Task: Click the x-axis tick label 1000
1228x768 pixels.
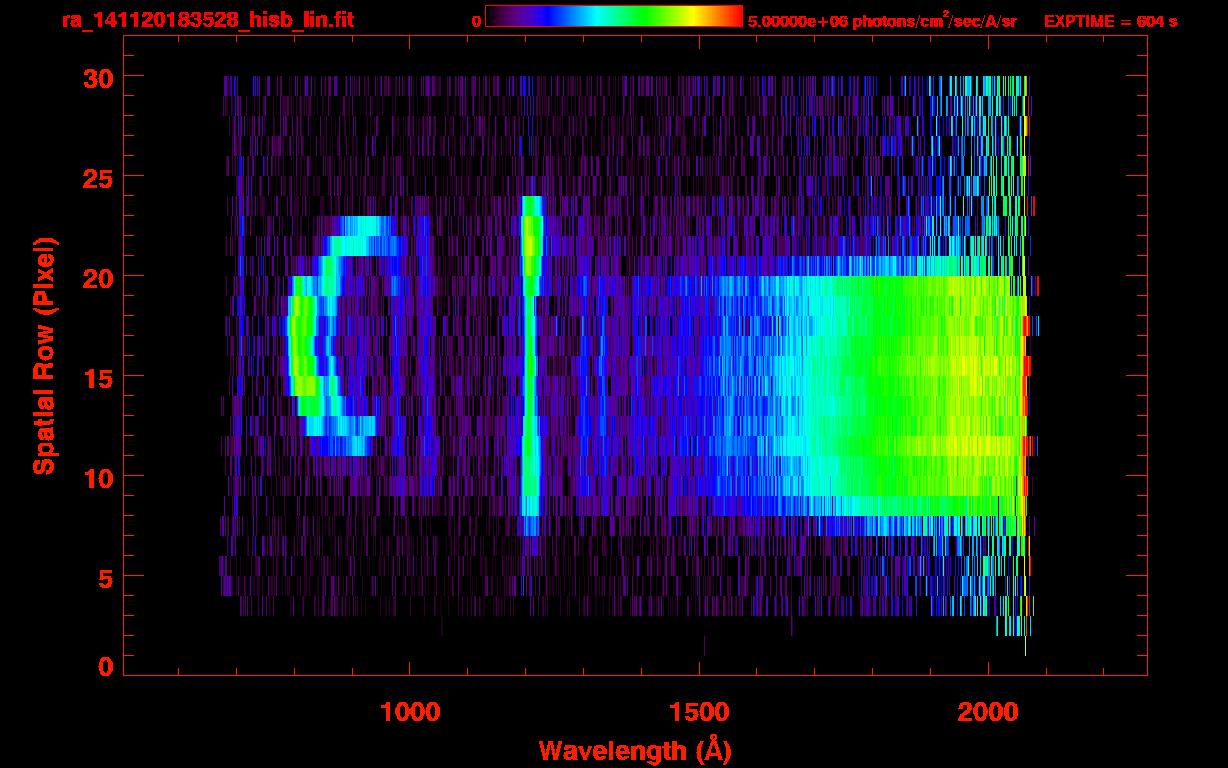Action: [x=410, y=712]
